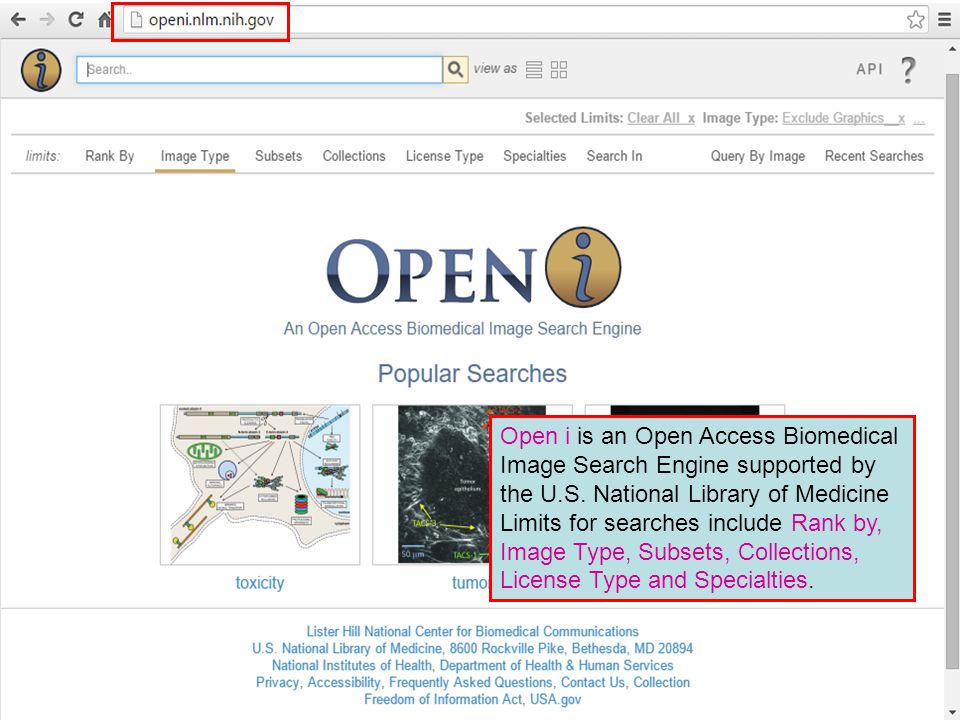Open the Contact Us footer link
960x720 pixels.
click(x=593, y=683)
